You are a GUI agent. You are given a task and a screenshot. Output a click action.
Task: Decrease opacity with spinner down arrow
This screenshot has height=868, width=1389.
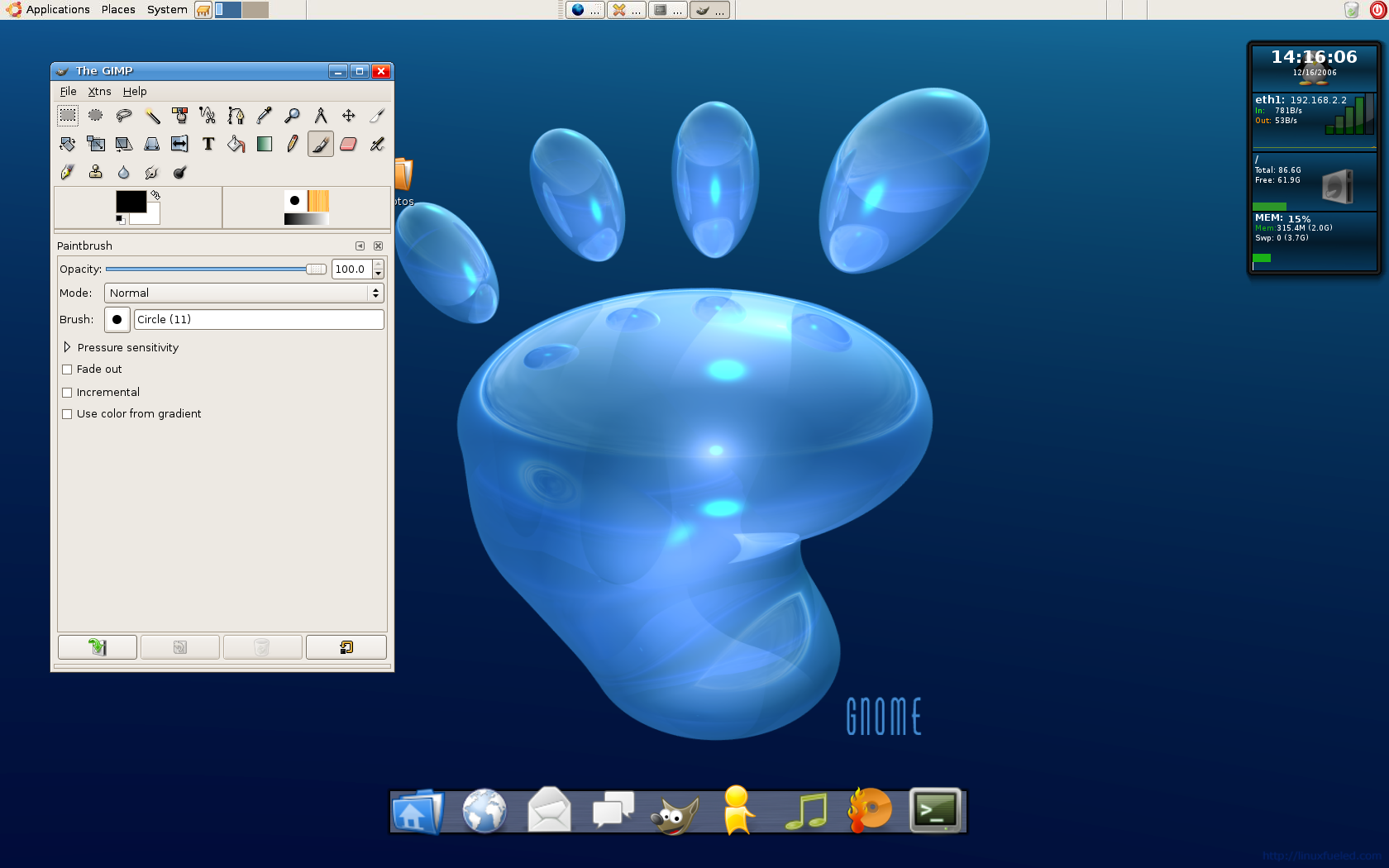click(x=379, y=274)
